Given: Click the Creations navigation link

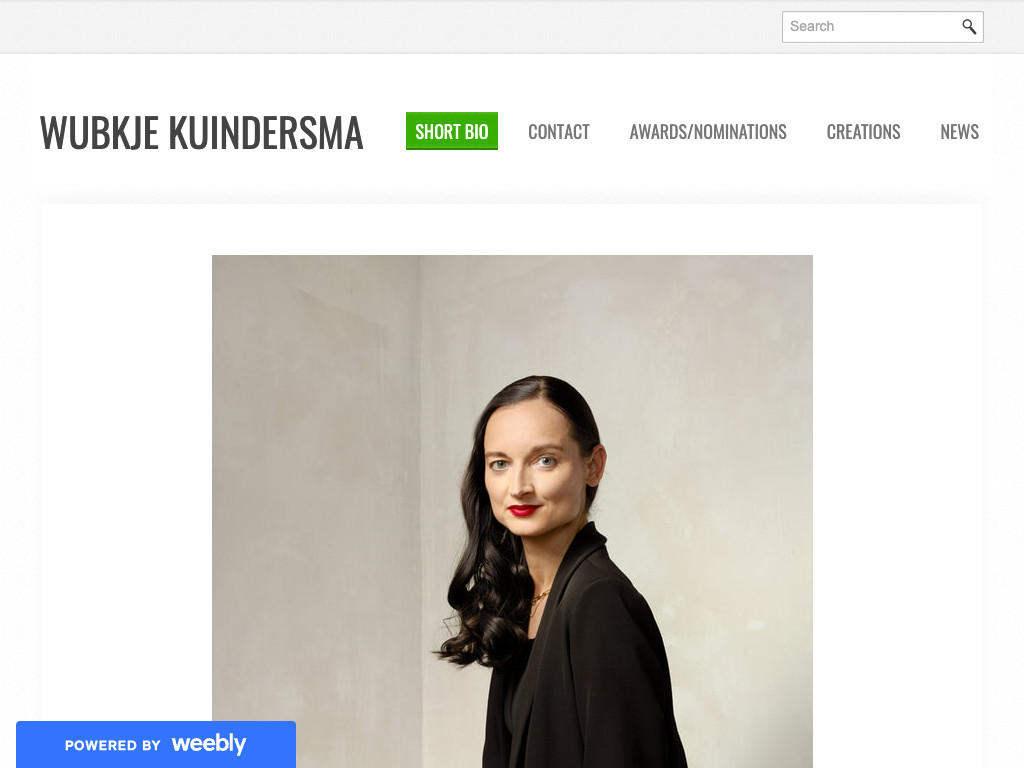Looking at the screenshot, I should pos(863,132).
